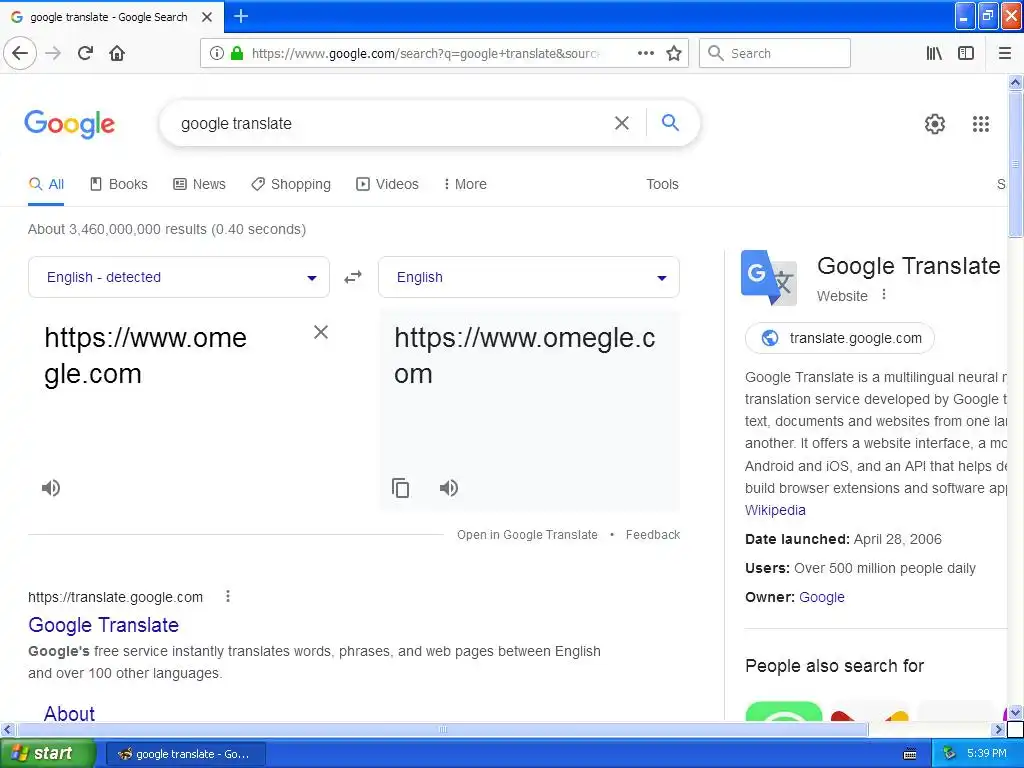This screenshot has height=768, width=1024.
Task: Open a new tab with plus icon
Action: pos(241,16)
